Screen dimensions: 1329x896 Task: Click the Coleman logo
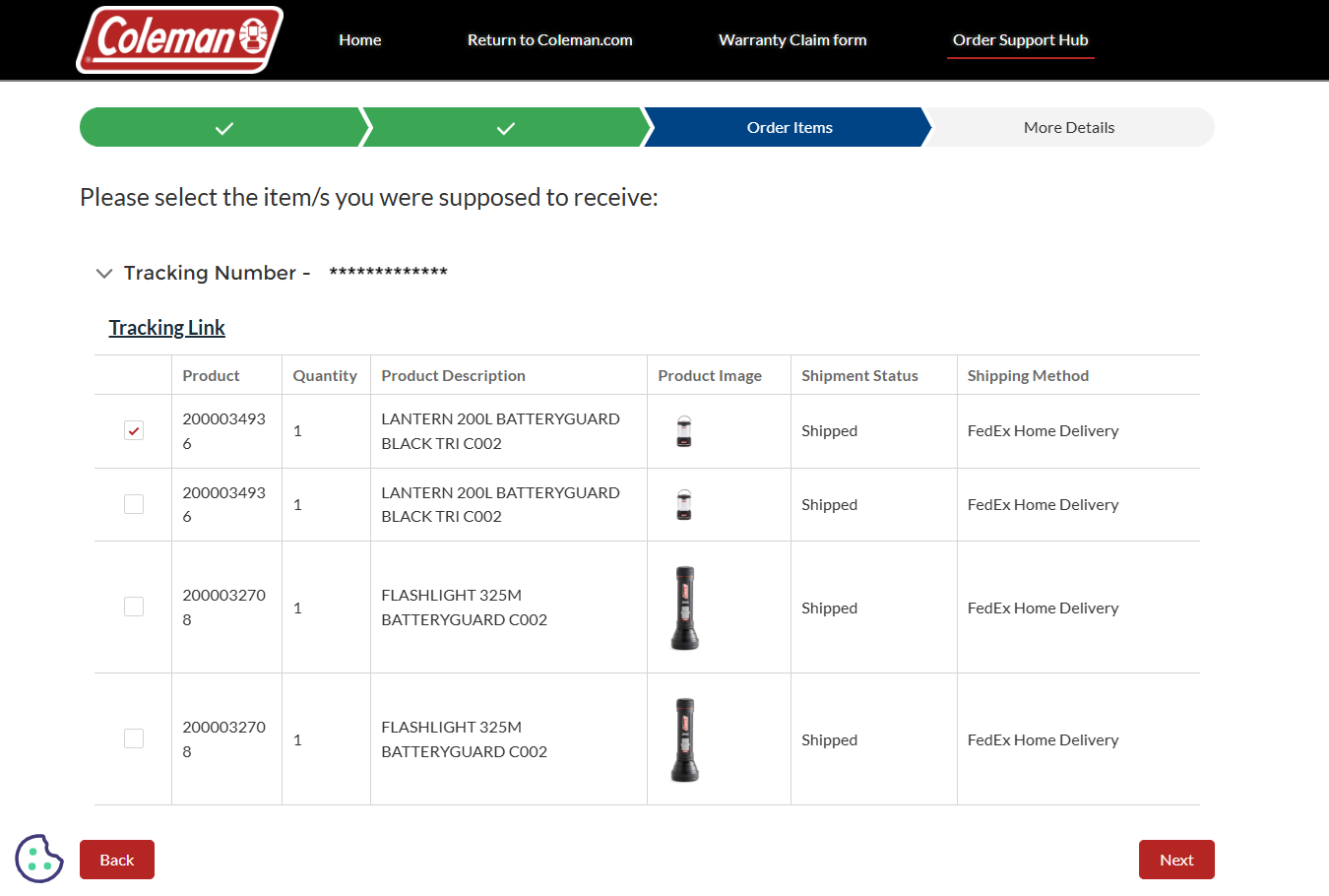180,40
